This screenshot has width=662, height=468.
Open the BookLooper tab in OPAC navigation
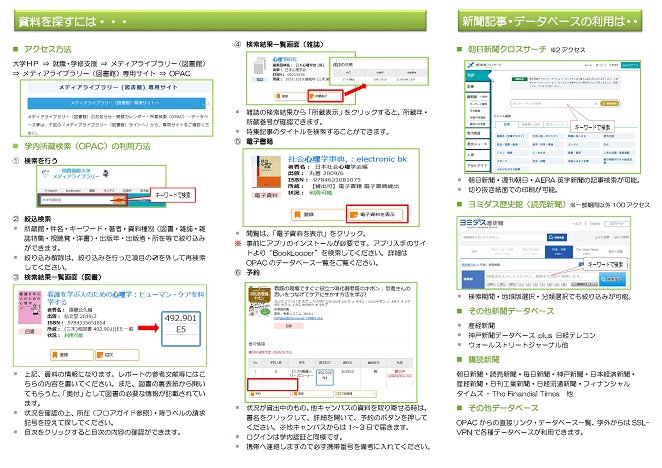coord(73,190)
